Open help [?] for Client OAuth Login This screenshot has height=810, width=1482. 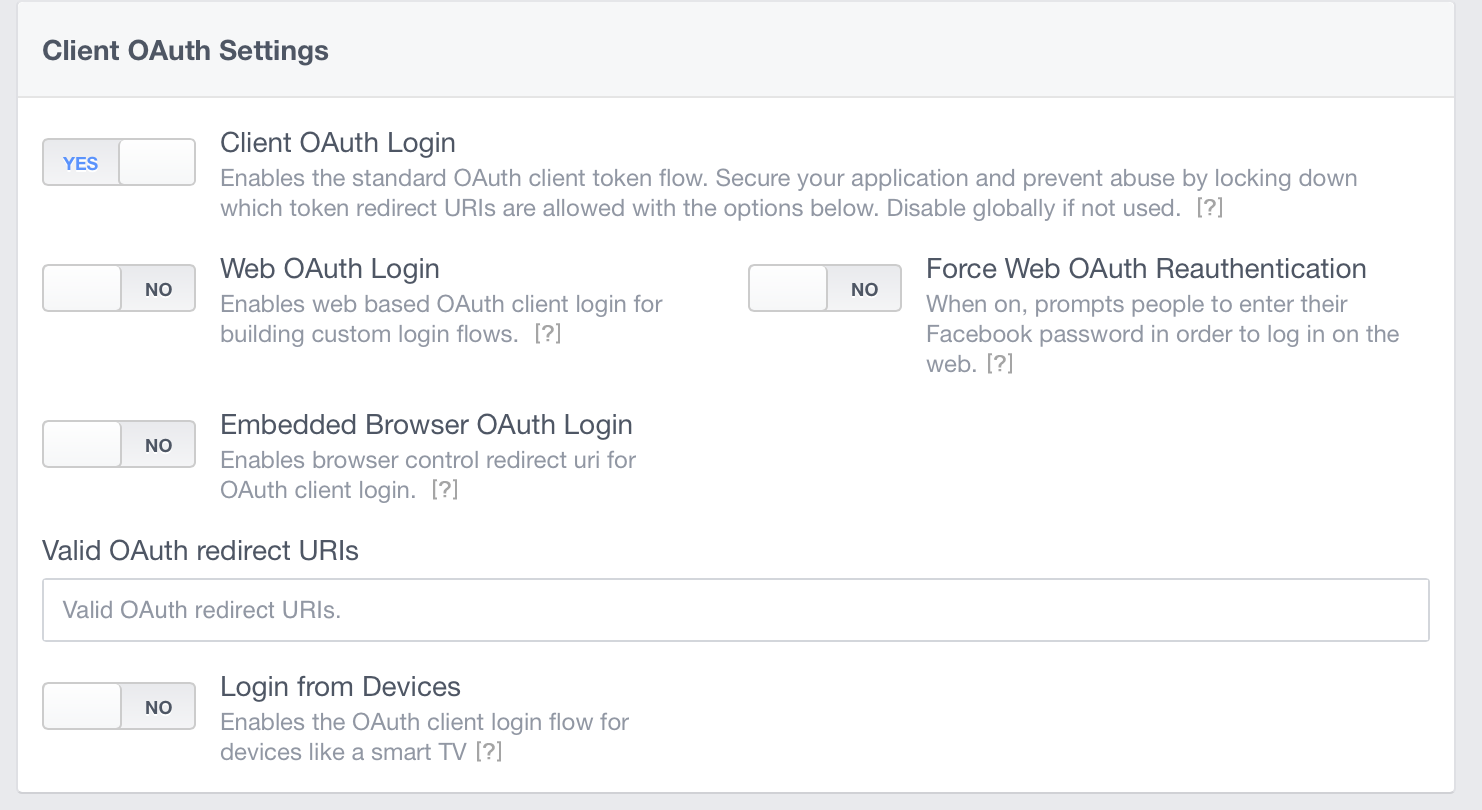tap(1210, 208)
